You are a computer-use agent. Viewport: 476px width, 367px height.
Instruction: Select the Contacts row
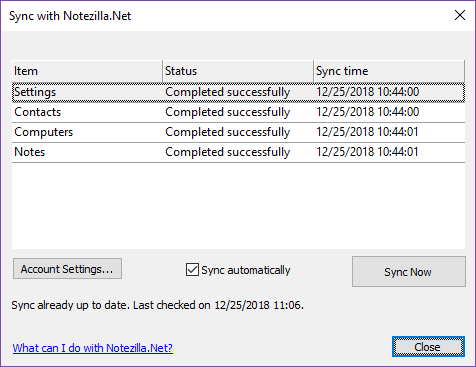tap(238, 112)
